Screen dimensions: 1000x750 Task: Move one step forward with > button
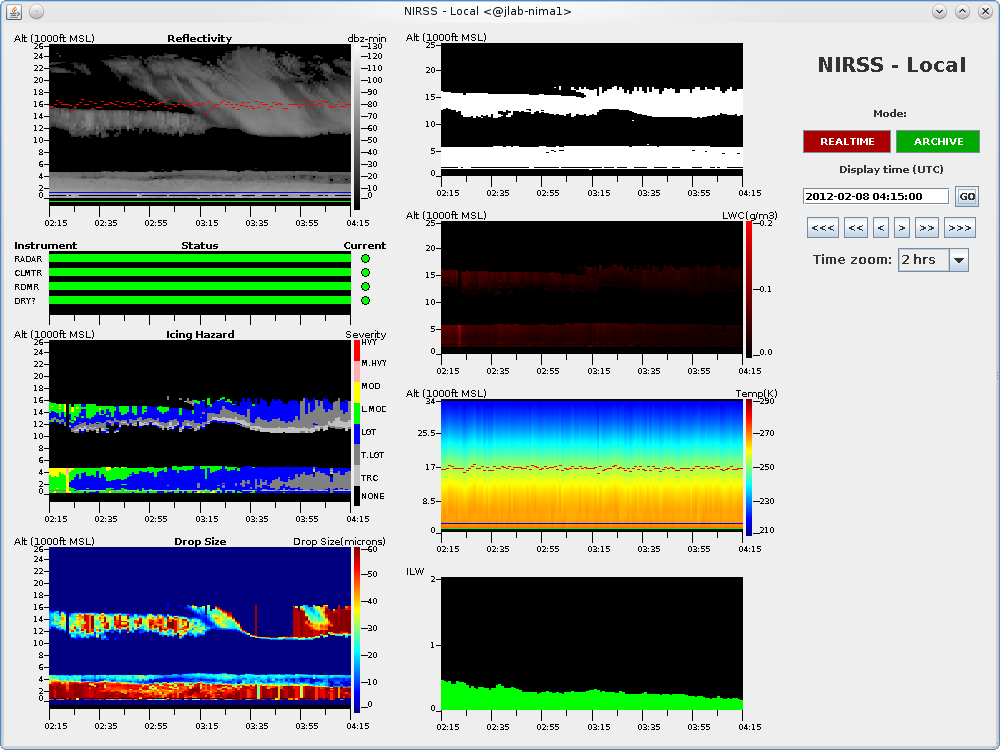point(901,228)
